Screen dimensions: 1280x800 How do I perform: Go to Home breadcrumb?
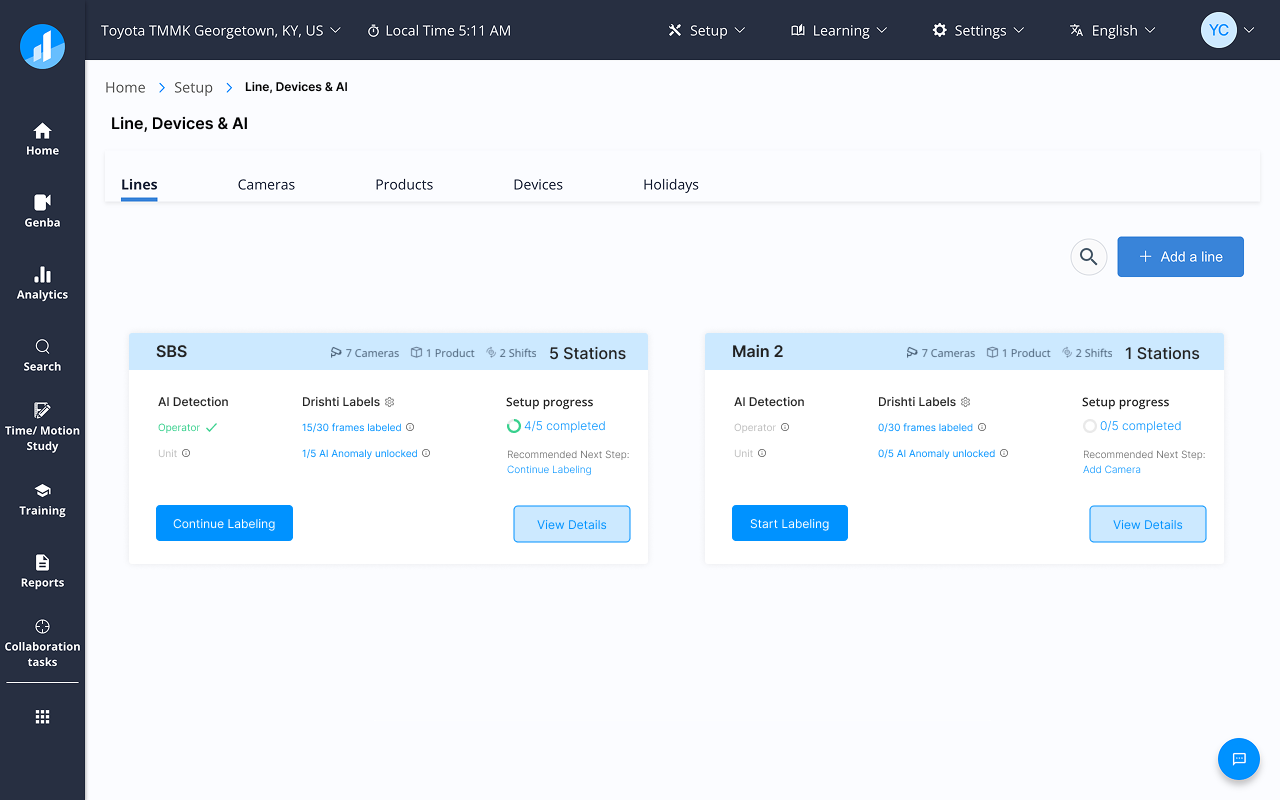tap(125, 87)
